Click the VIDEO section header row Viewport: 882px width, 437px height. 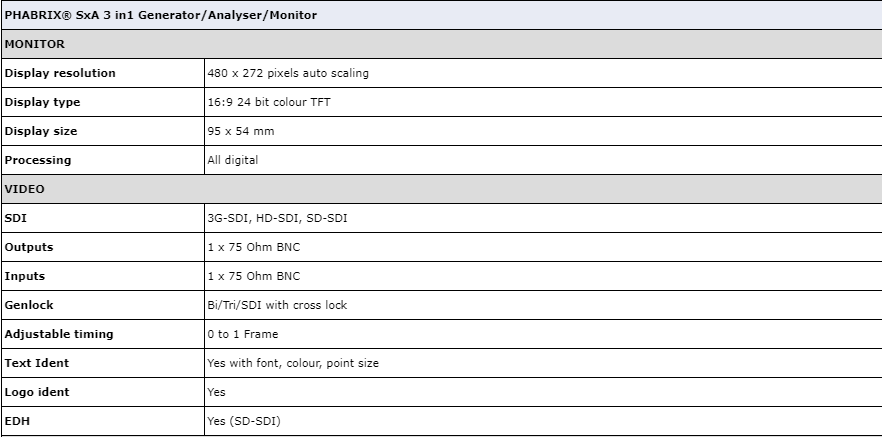(x=25, y=189)
